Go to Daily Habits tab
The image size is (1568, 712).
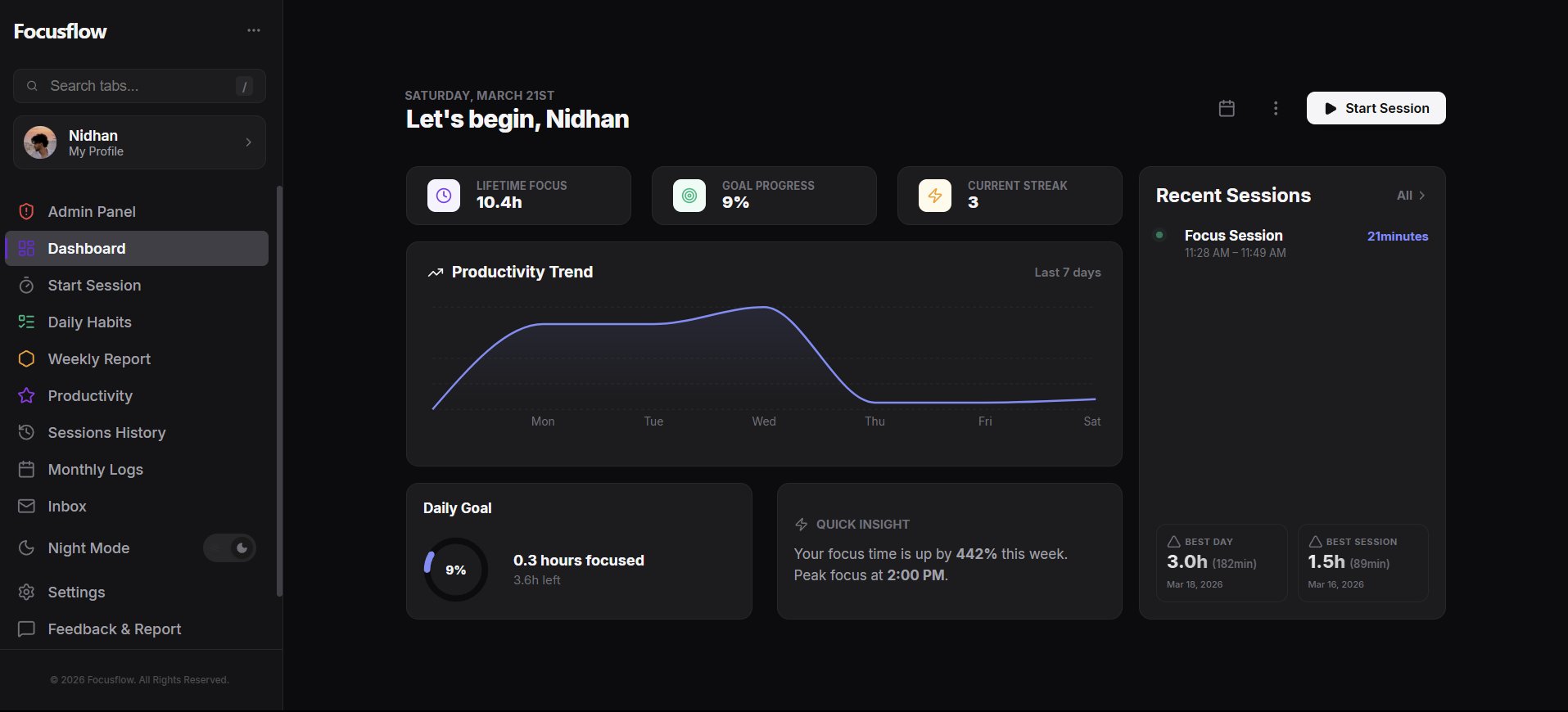point(89,322)
